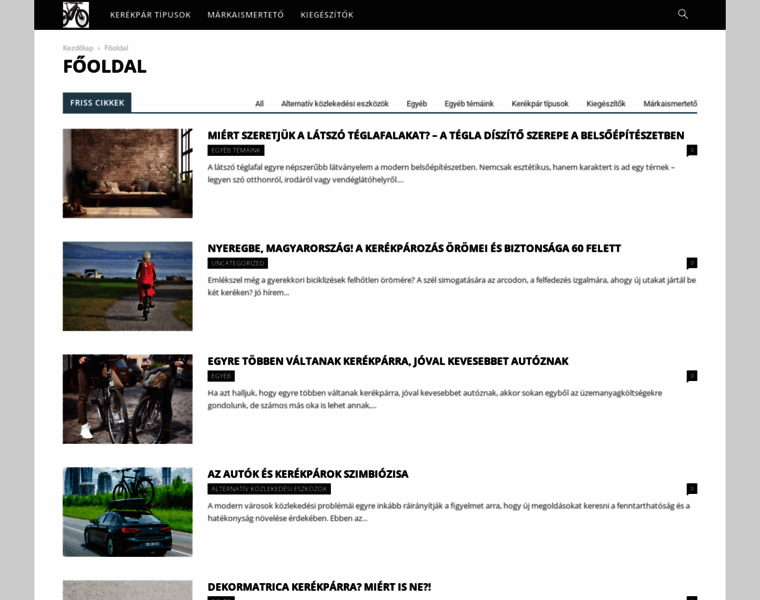Image resolution: width=760 pixels, height=600 pixels.
Task: Open Dekormatrica kerékpárra article title
Action: point(319,587)
